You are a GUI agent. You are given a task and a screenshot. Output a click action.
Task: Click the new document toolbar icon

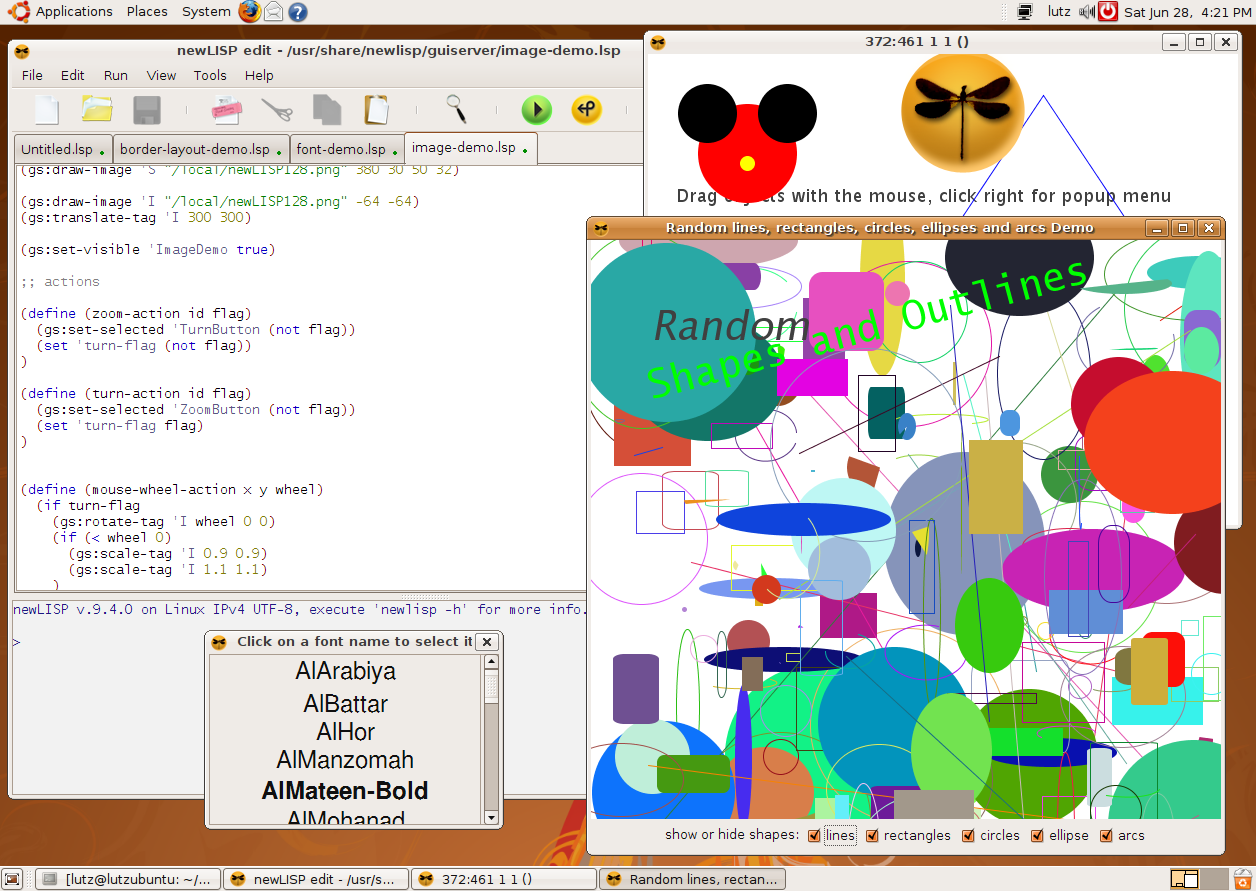[47, 109]
